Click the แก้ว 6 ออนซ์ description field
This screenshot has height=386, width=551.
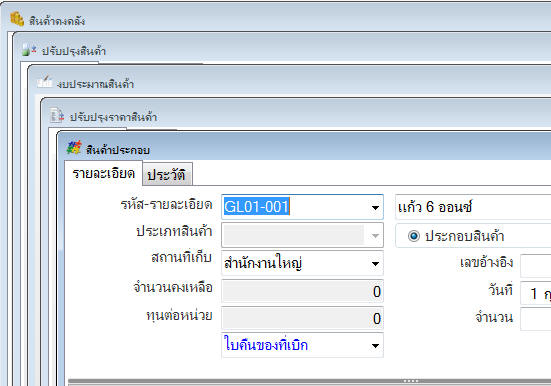click(473, 207)
